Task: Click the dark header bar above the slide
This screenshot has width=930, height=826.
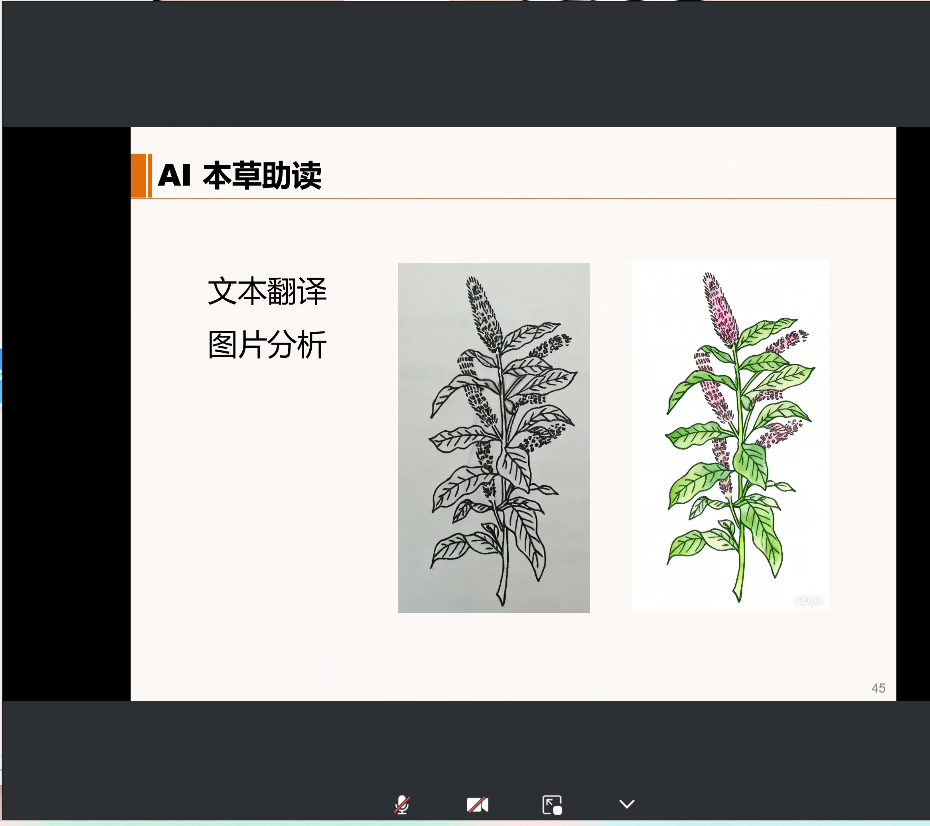Action: (x=465, y=65)
